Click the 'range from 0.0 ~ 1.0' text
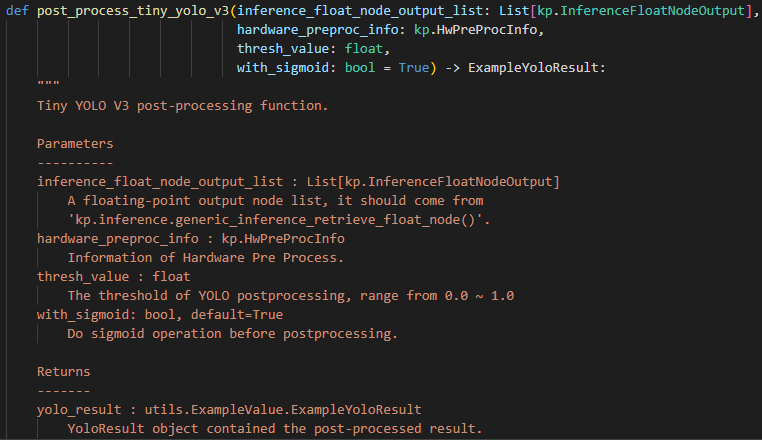762x440 pixels. tap(437, 296)
